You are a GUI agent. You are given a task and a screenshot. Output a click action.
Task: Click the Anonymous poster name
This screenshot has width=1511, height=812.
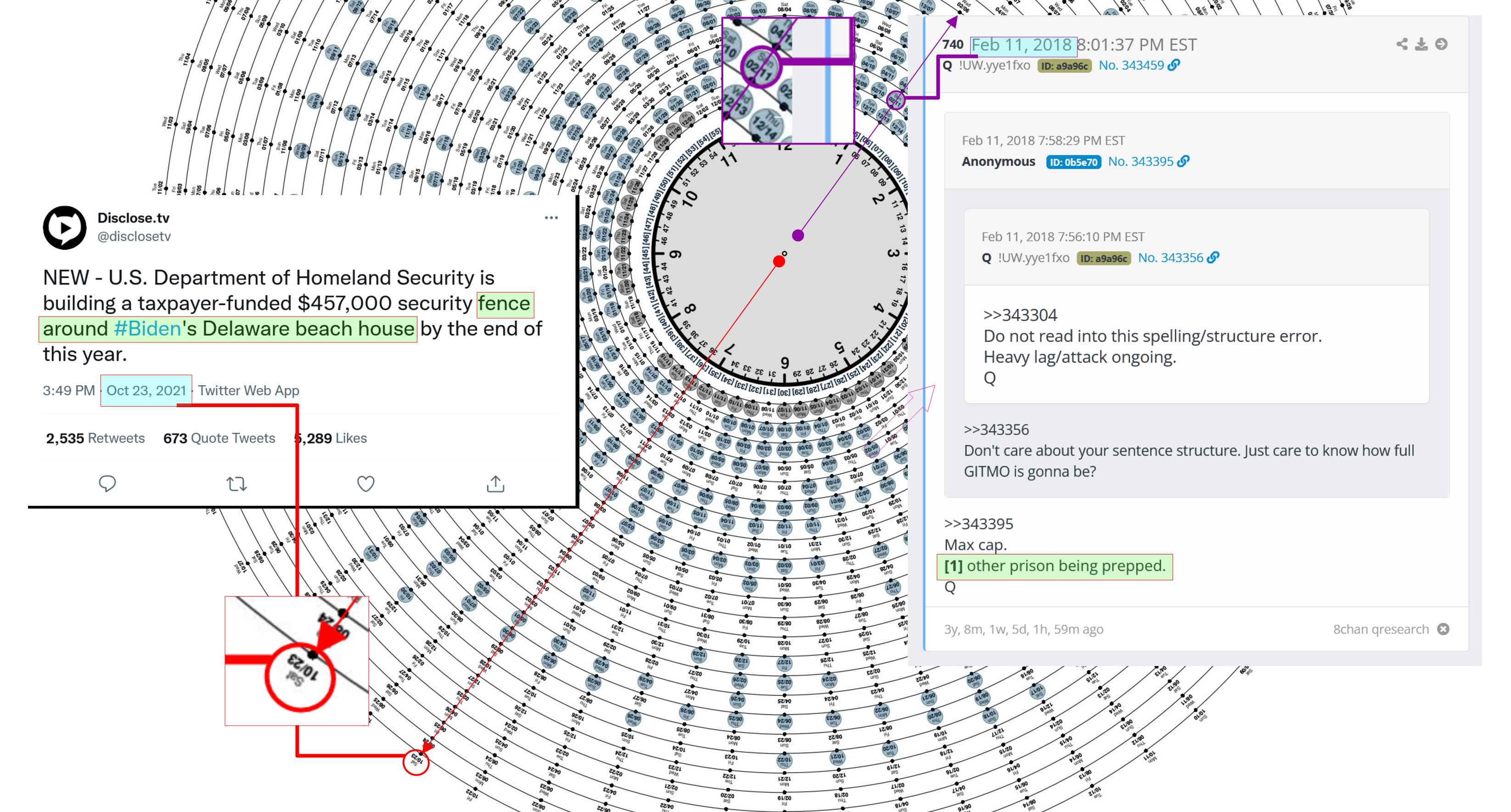coord(998,161)
